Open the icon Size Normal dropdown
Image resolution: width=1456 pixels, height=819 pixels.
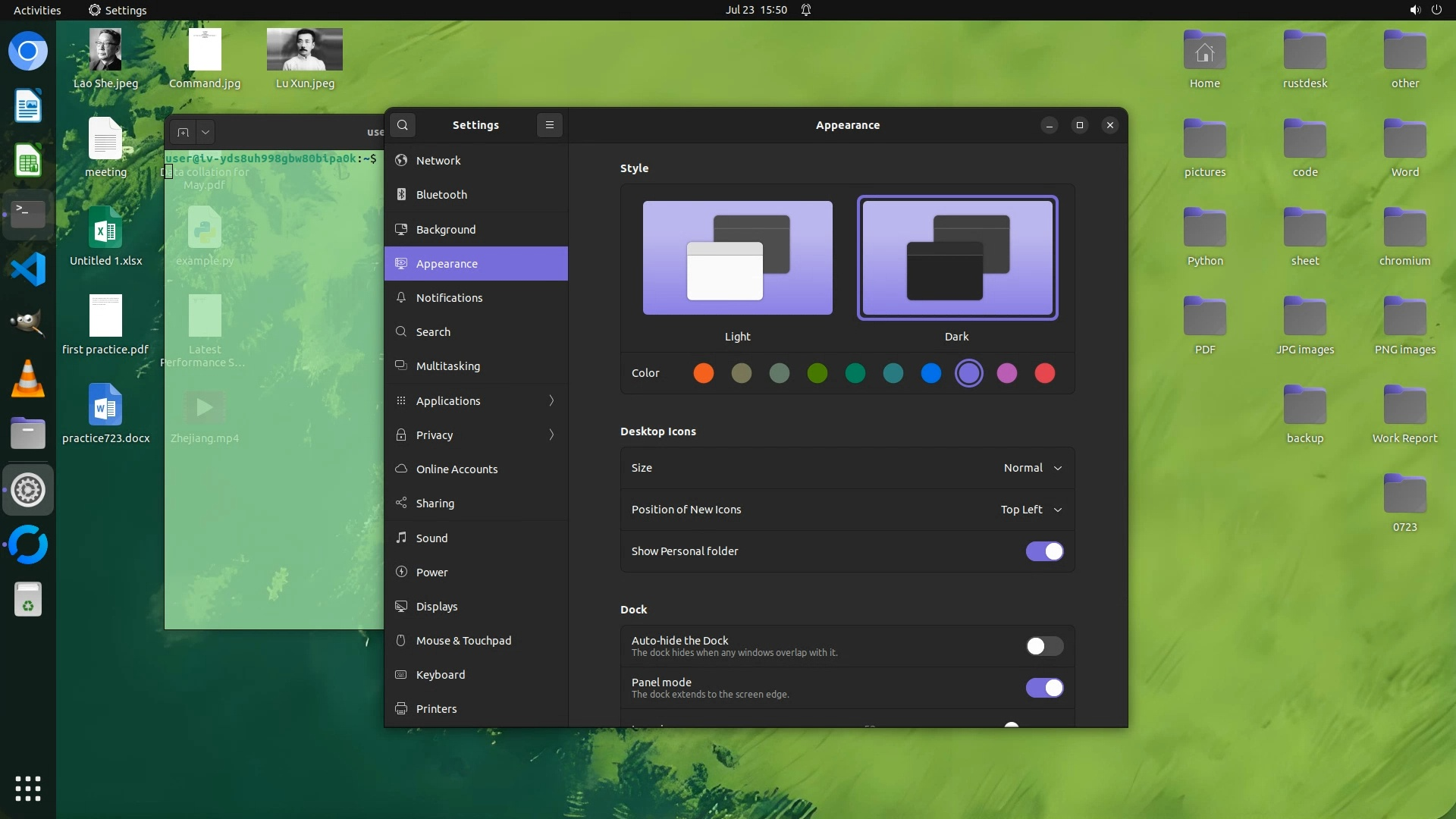pyautogui.click(x=1032, y=468)
